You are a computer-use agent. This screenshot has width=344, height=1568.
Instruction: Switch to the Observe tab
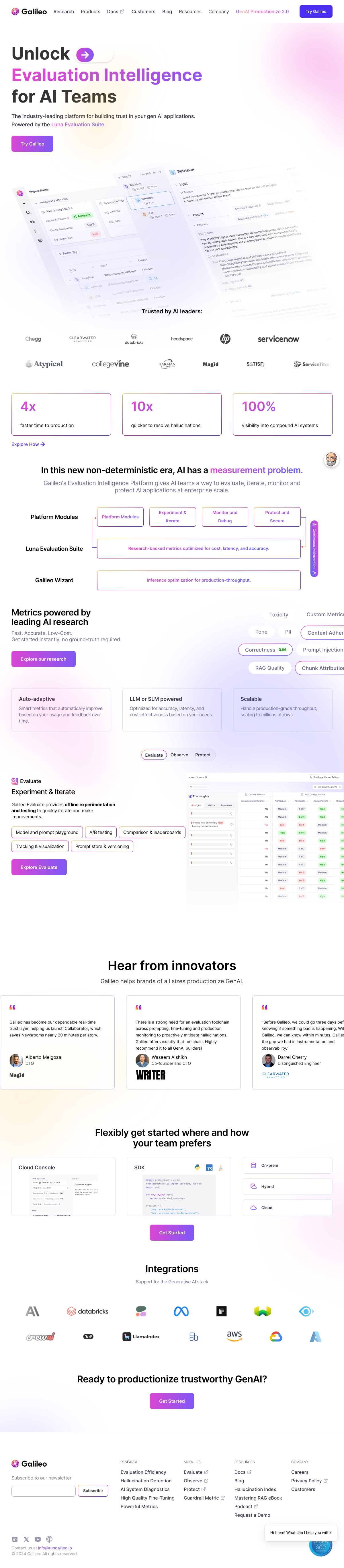pos(179,755)
